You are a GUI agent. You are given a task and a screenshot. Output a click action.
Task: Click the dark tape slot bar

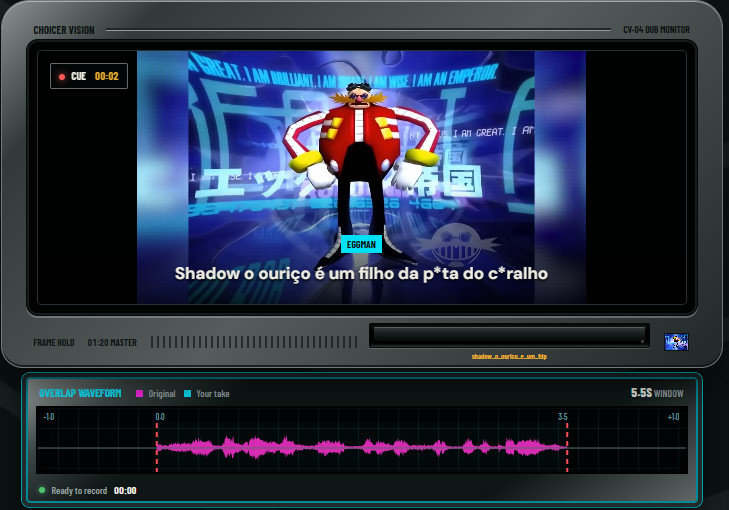(509, 336)
